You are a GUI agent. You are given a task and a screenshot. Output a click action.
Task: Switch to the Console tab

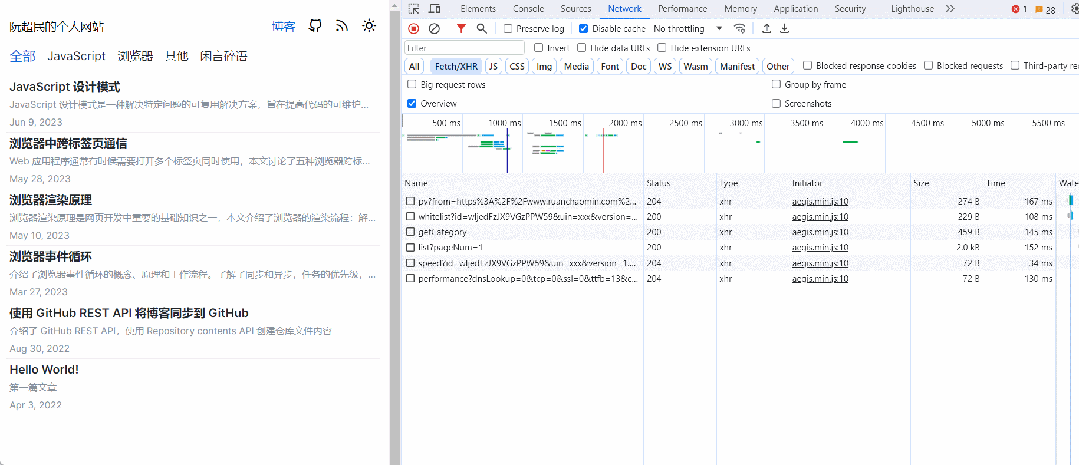click(528, 9)
